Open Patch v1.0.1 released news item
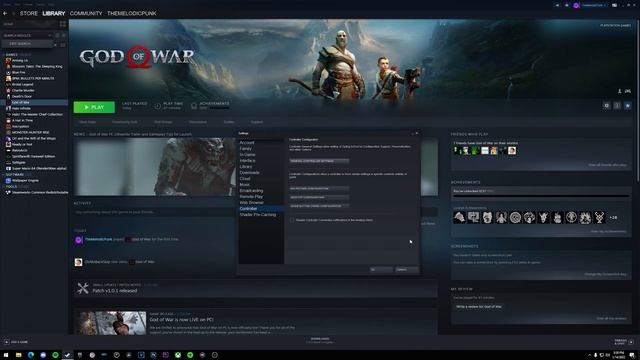640x360 pixels. 256,288
